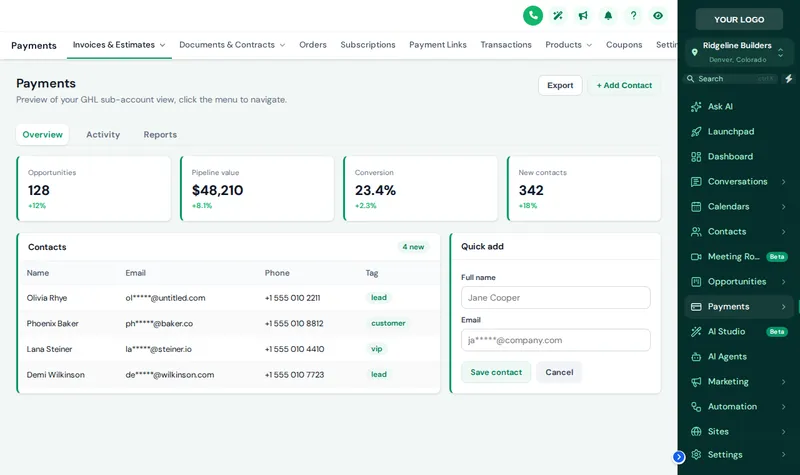Expand the Sites submenu chevron
The width and height of the screenshot is (800, 475).
point(783,432)
